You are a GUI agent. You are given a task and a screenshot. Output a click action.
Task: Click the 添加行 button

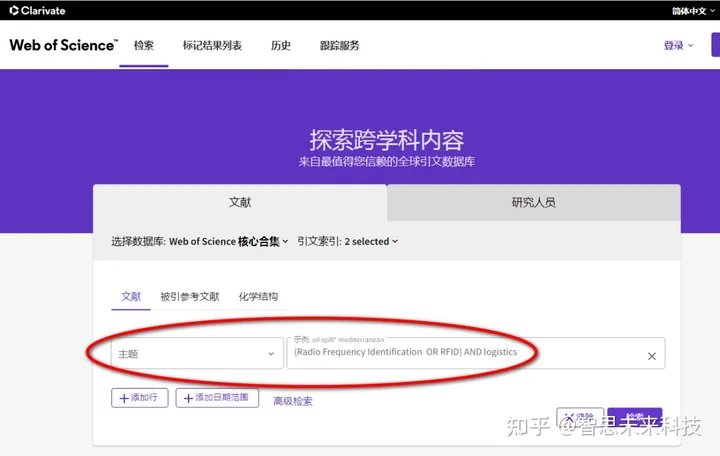pos(140,398)
